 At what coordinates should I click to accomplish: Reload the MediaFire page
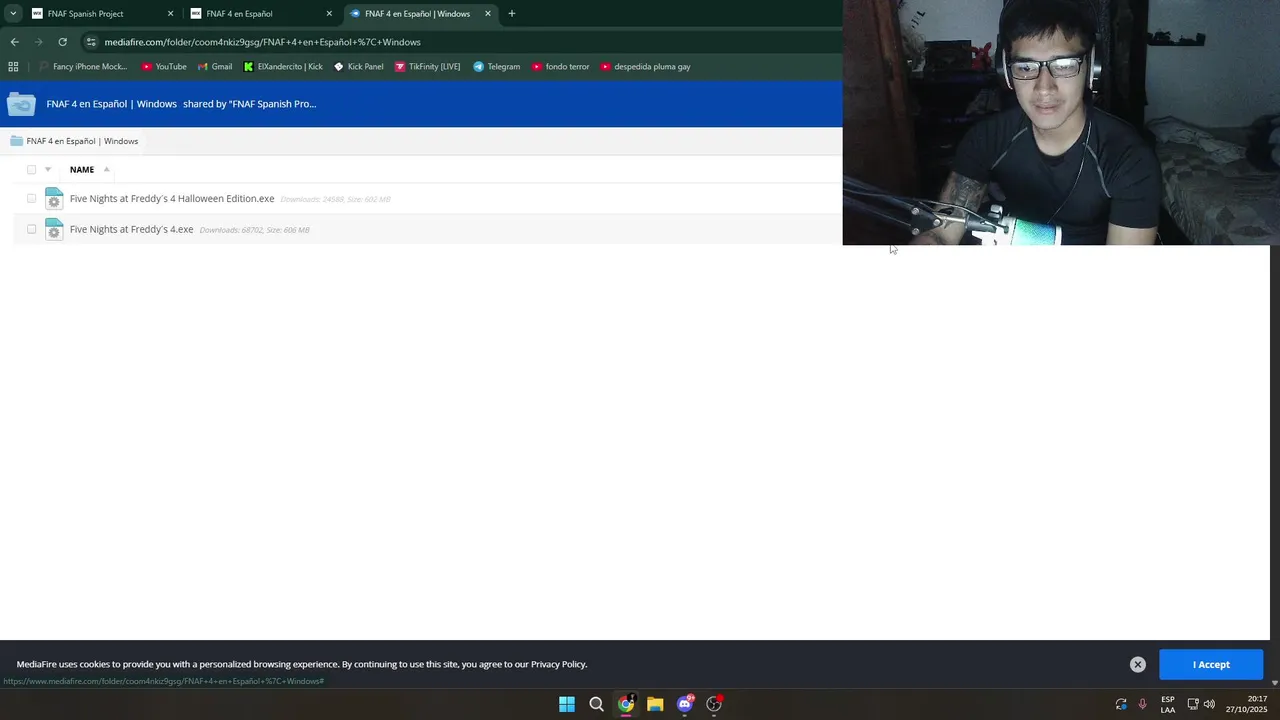click(62, 42)
